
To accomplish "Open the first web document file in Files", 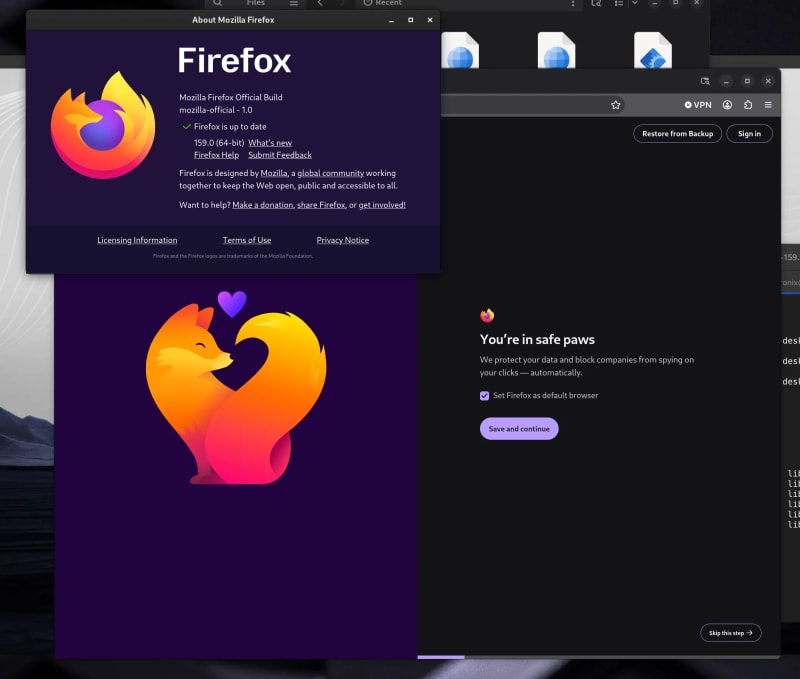I will pos(460,50).
